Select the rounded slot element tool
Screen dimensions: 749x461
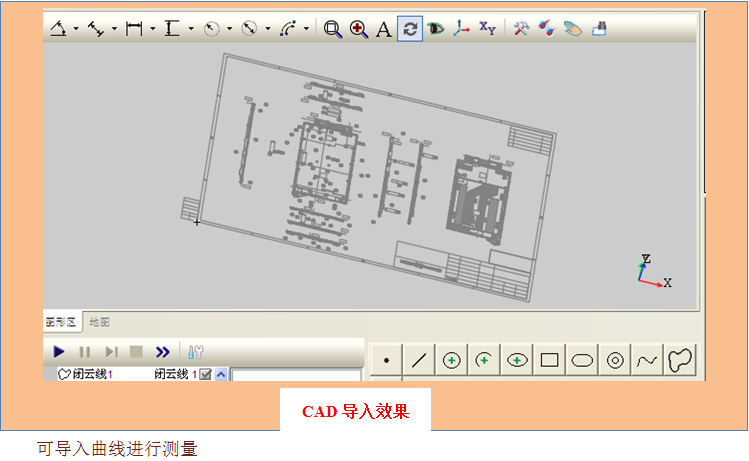click(x=582, y=360)
